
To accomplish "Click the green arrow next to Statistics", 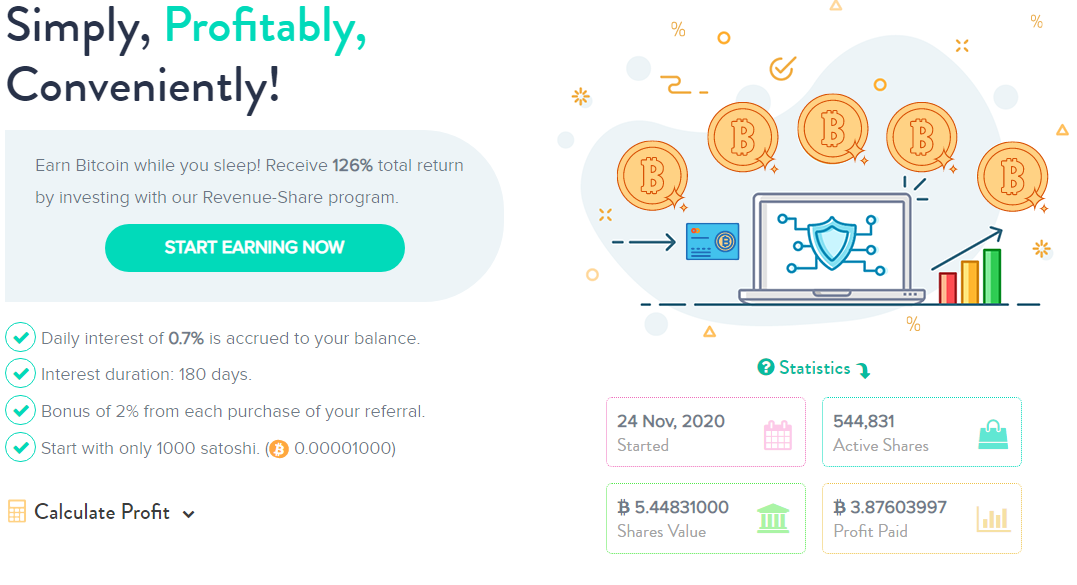I will coord(863,370).
